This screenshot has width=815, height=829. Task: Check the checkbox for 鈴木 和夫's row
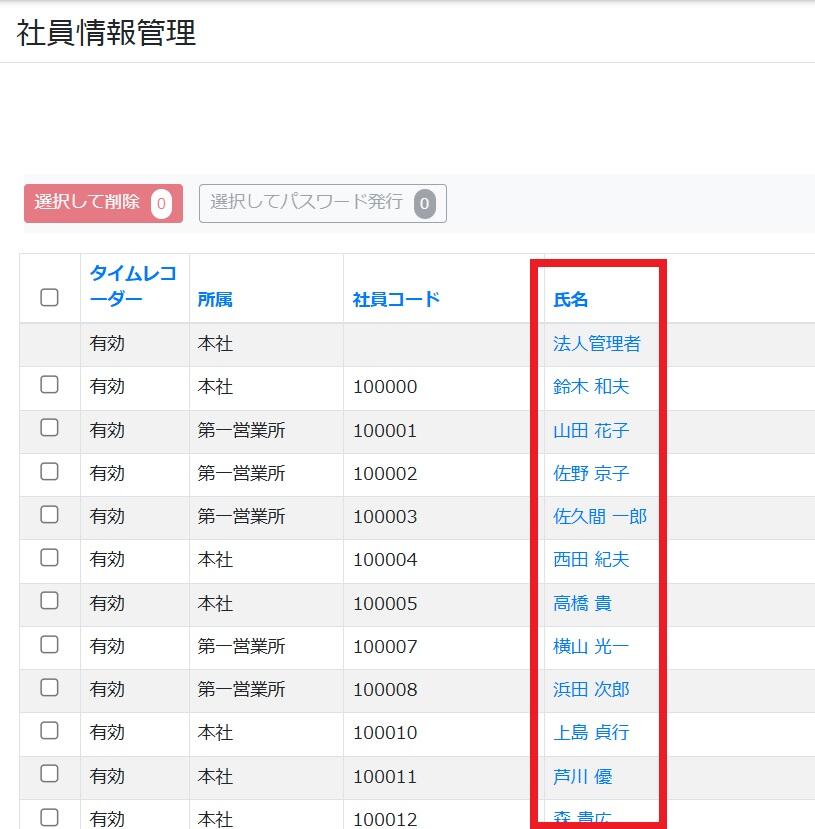coord(49,386)
